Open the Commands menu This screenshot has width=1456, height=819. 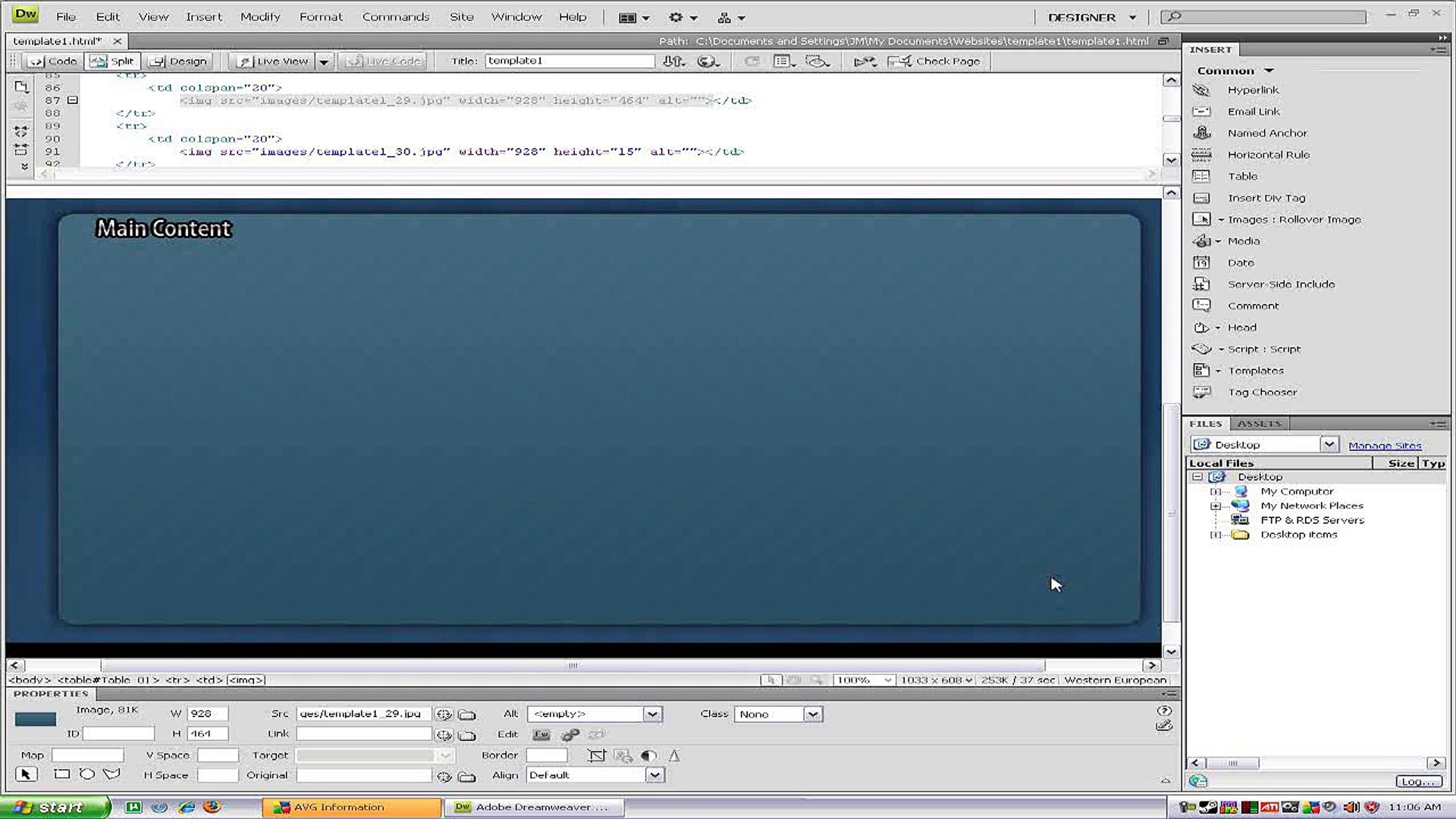click(395, 17)
